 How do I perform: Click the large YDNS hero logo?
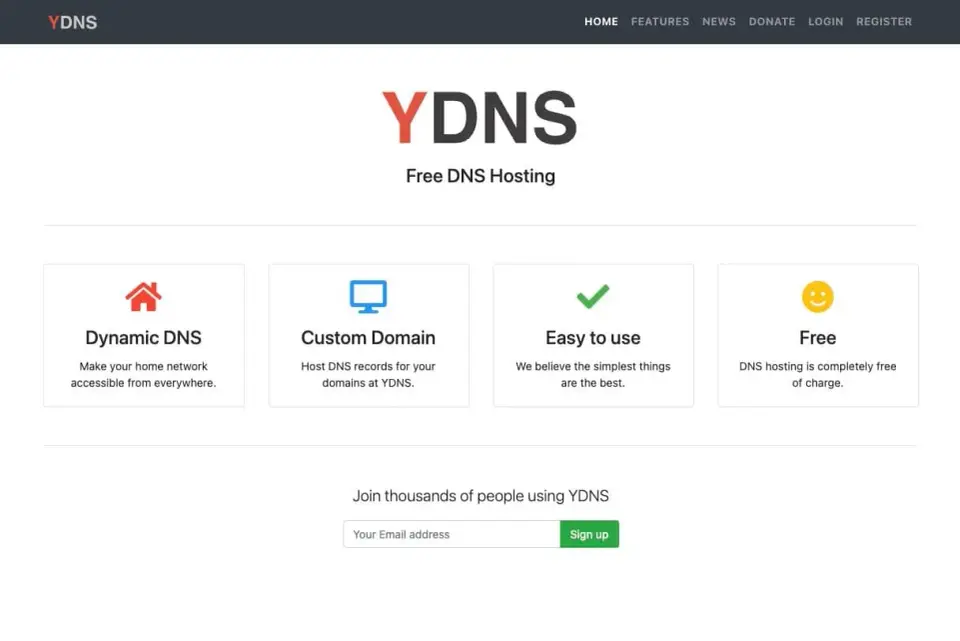pos(479,118)
